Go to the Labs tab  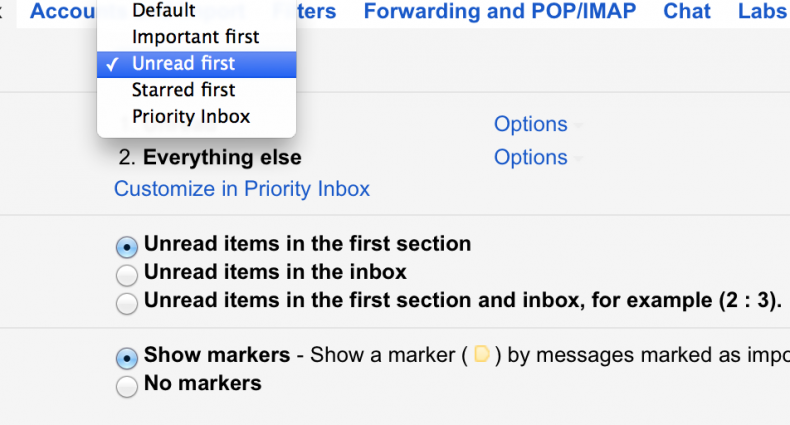[x=762, y=12]
